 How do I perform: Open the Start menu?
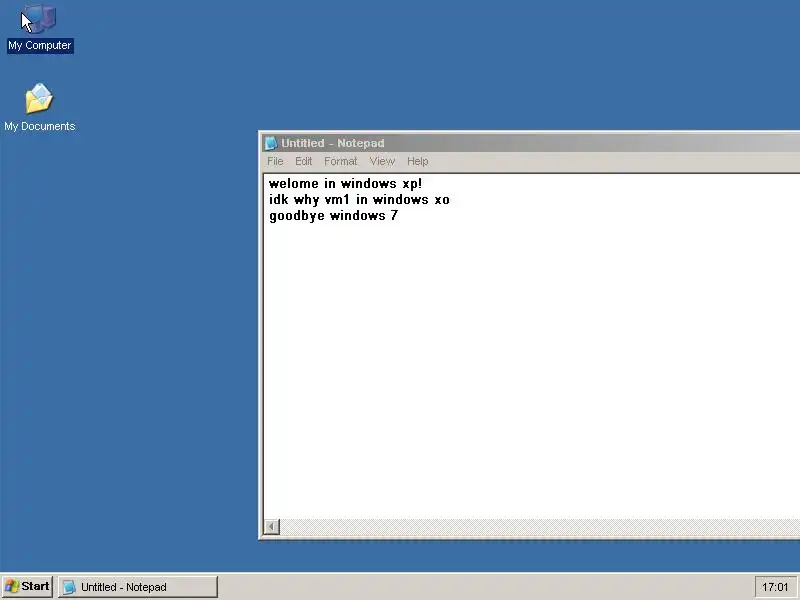27,586
